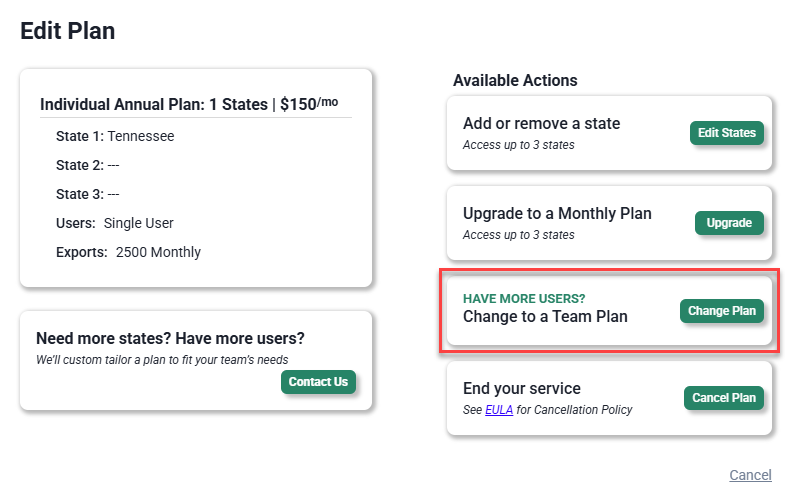Click the 'End your service' heading

(521, 388)
